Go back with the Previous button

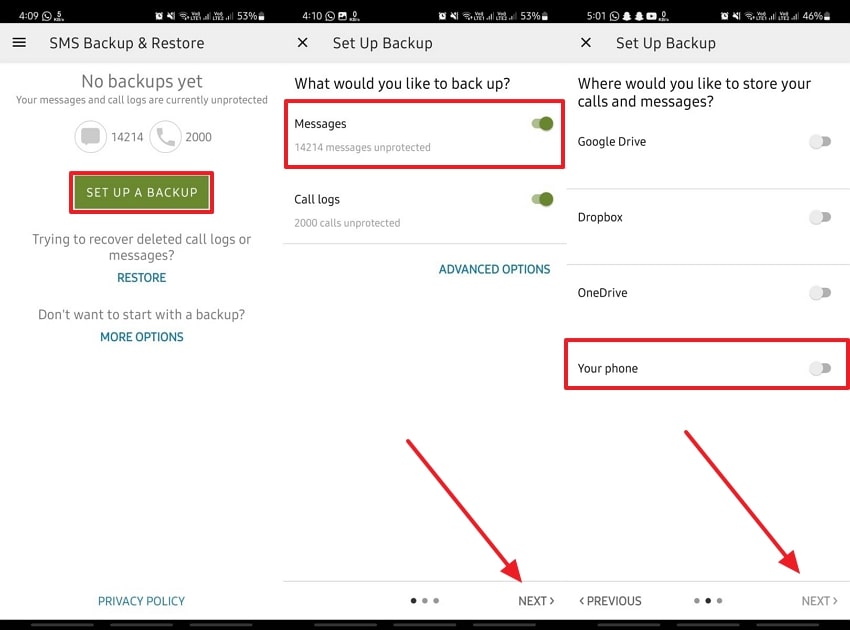[x=610, y=601]
